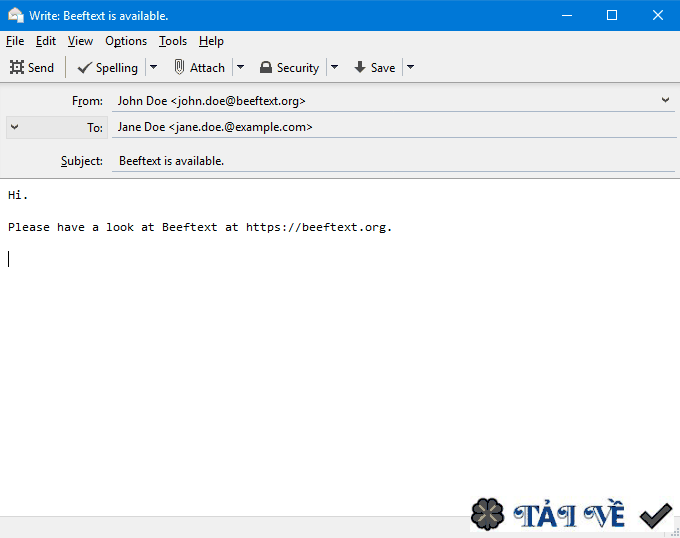Click the 'Subject:' label
Image resolution: width=680 pixels, height=538 pixels.
pyautogui.click(x=82, y=161)
